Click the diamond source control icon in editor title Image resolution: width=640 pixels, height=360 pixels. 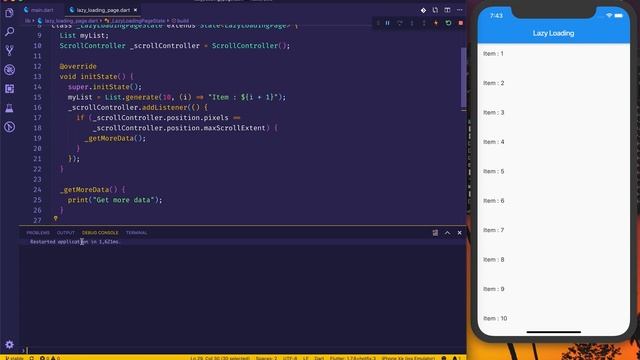tap(423, 10)
